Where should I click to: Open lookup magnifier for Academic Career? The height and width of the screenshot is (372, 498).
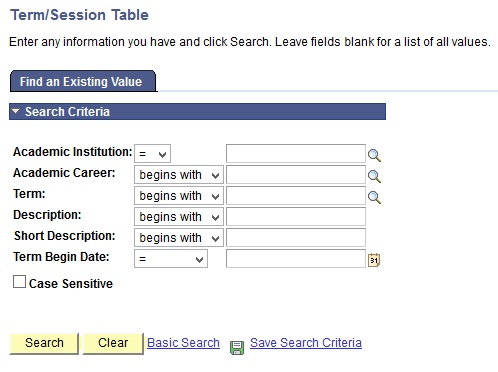[374, 176]
